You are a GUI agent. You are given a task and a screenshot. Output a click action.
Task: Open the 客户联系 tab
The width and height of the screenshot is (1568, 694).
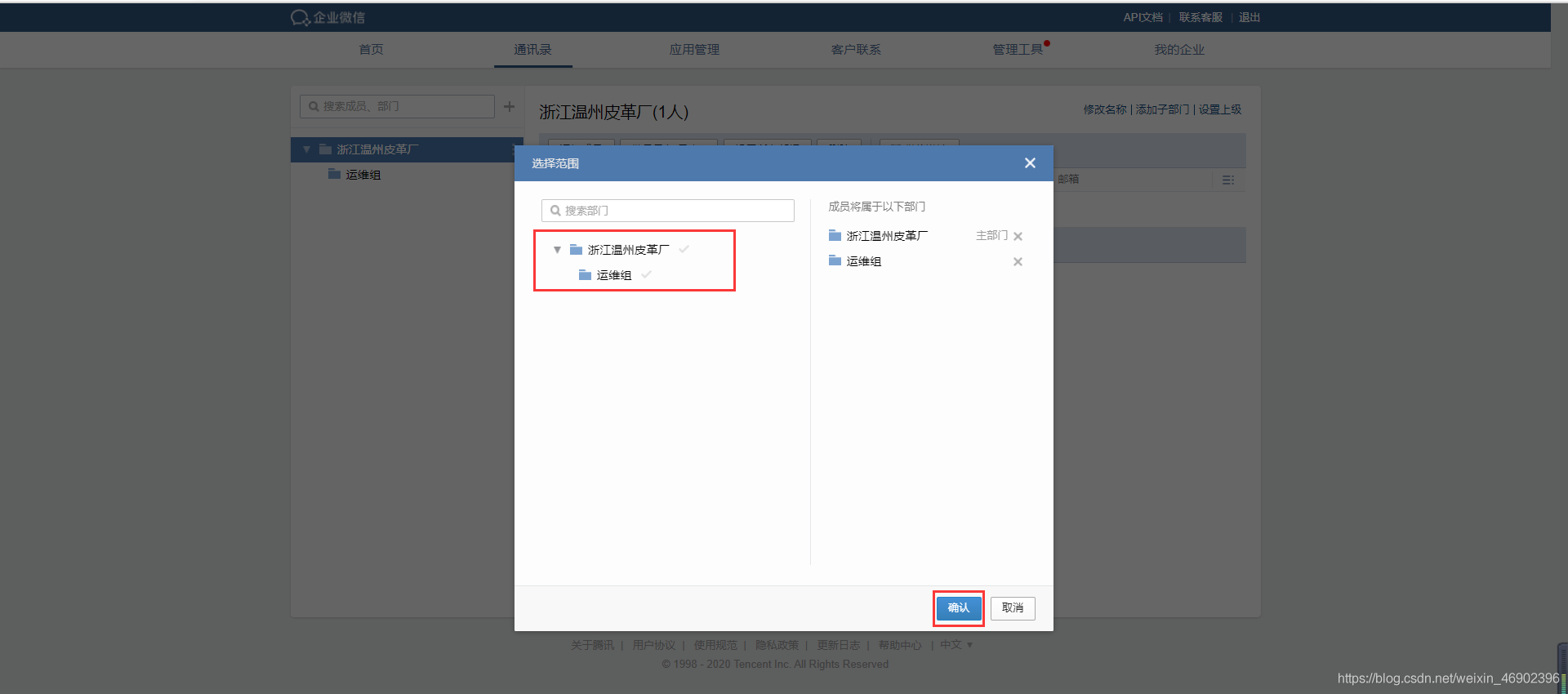click(856, 49)
